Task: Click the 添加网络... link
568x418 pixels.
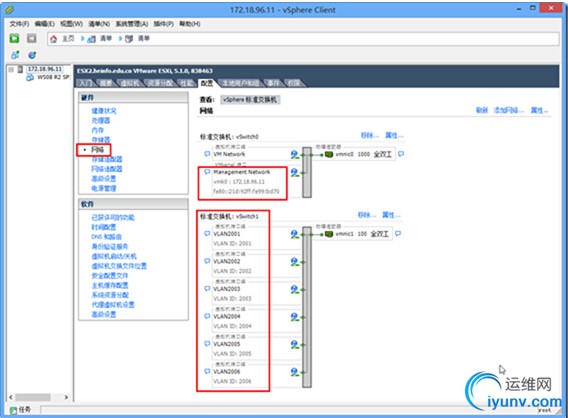Action: tap(509, 110)
